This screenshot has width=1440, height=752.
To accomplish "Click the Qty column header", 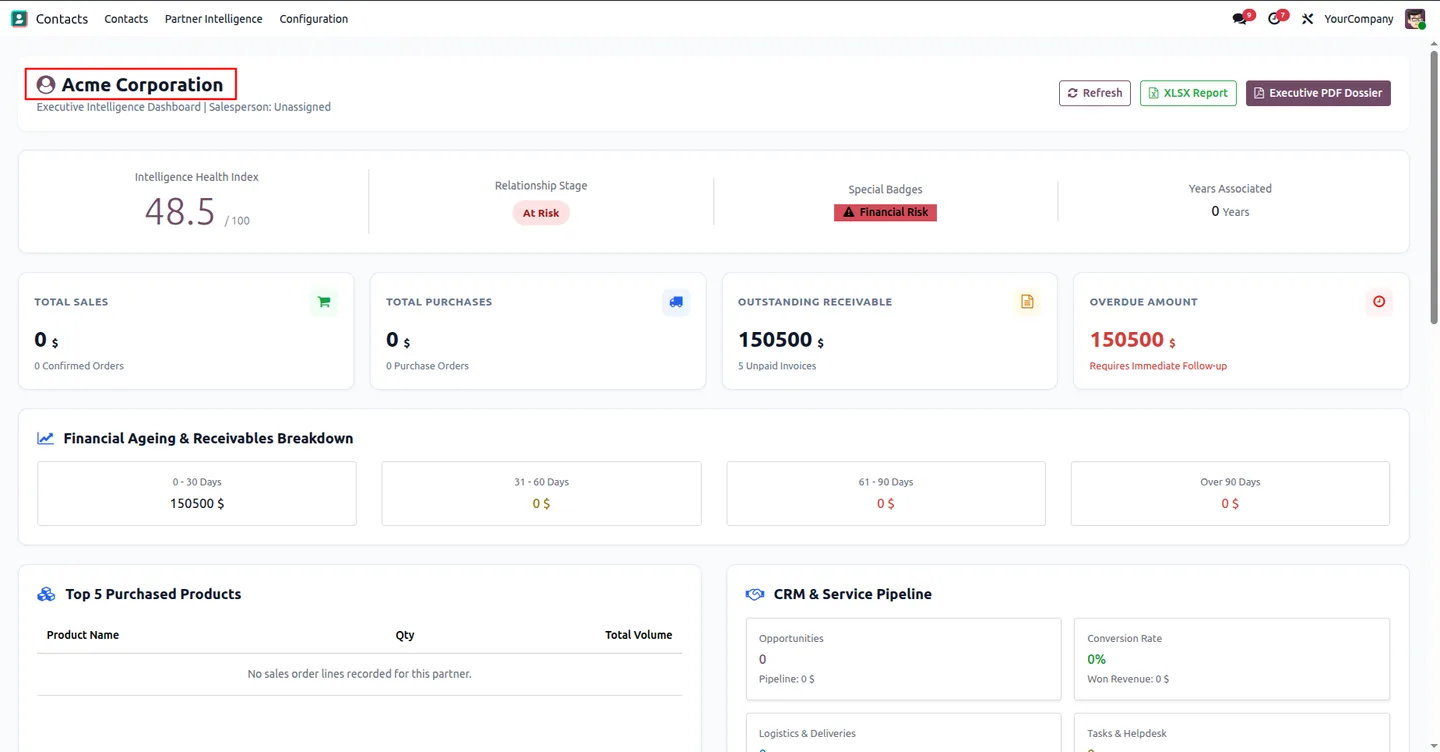I will (x=404, y=635).
